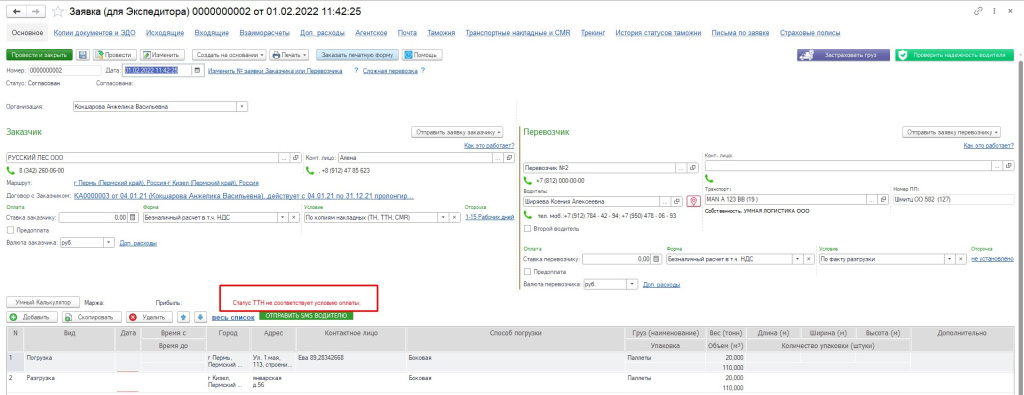Add document to favorites with star icon
The height and width of the screenshot is (395, 1024).
57,12
